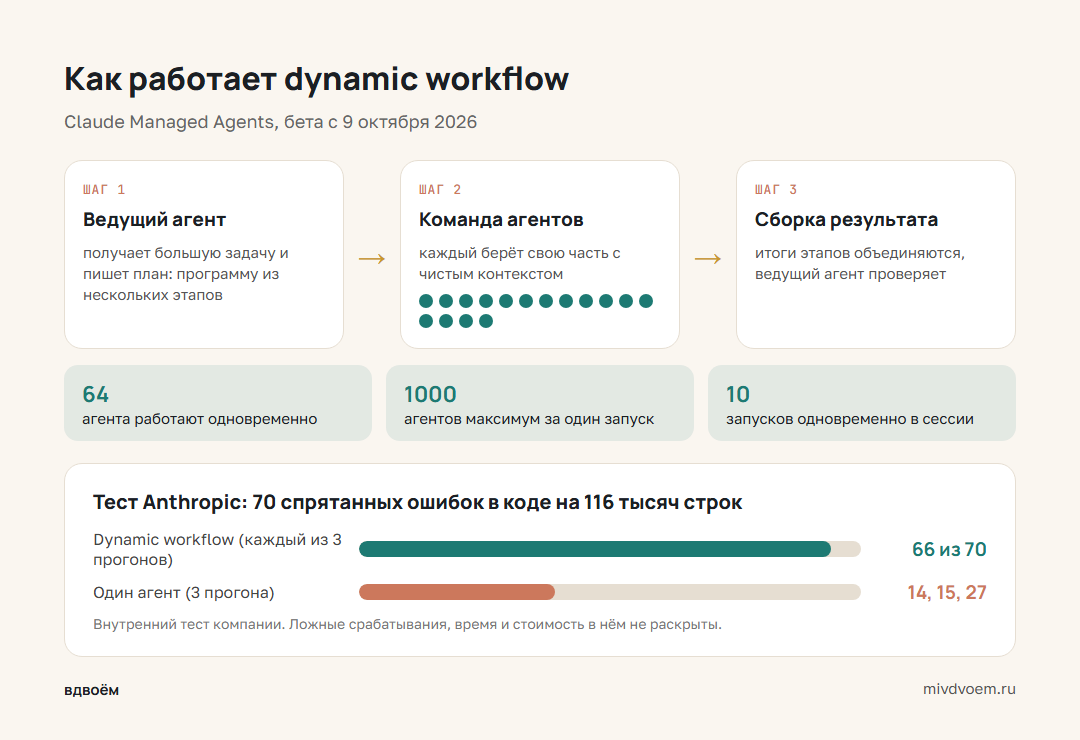Click the title "Как работает dynamic workflow"
This screenshot has height=740, width=1080.
pos(316,79)
